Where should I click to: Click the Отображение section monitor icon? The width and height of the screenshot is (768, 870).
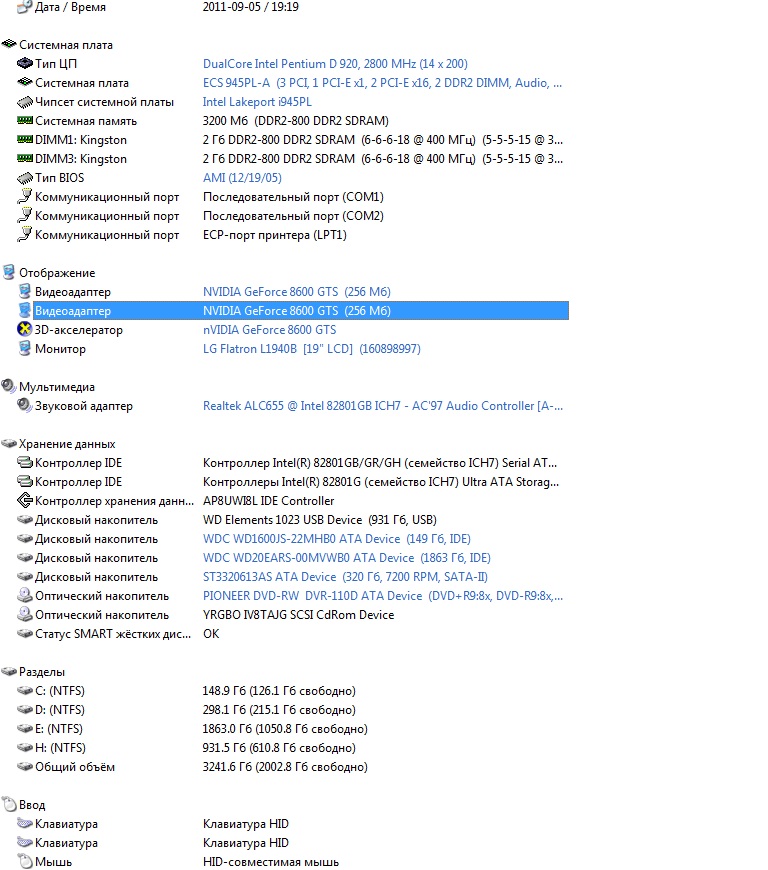pyautogui.click(x=9, y=272)
